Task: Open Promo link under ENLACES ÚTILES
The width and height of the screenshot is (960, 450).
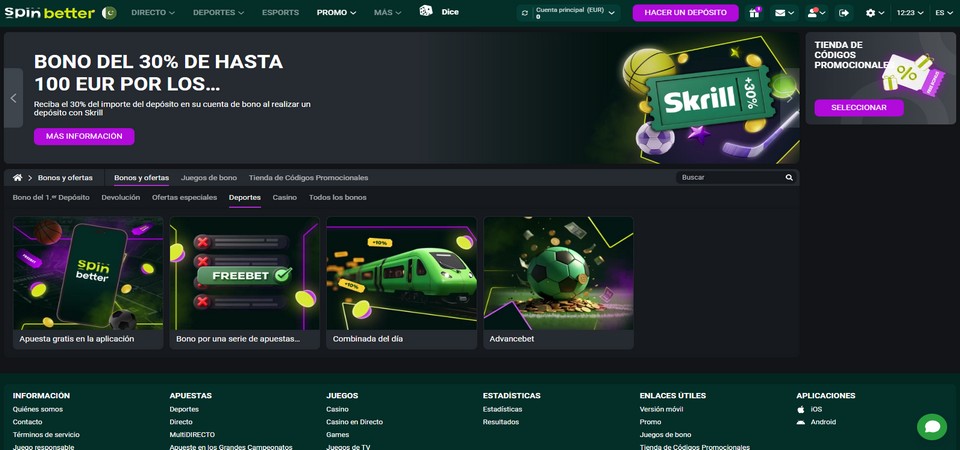Action: 650,422
